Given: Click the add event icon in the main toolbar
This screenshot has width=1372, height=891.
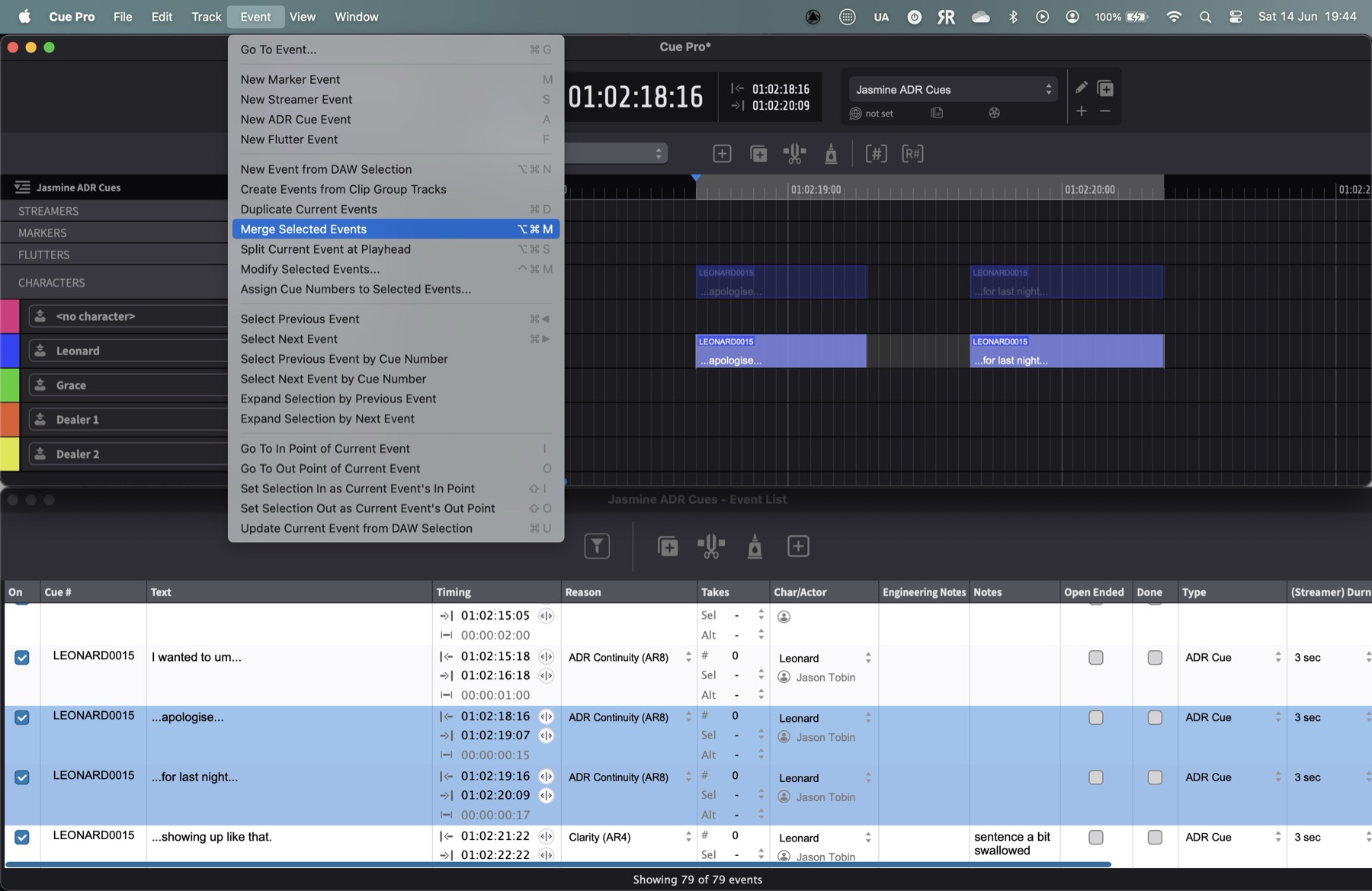Looking at the screenshot, I should [722, 154].
